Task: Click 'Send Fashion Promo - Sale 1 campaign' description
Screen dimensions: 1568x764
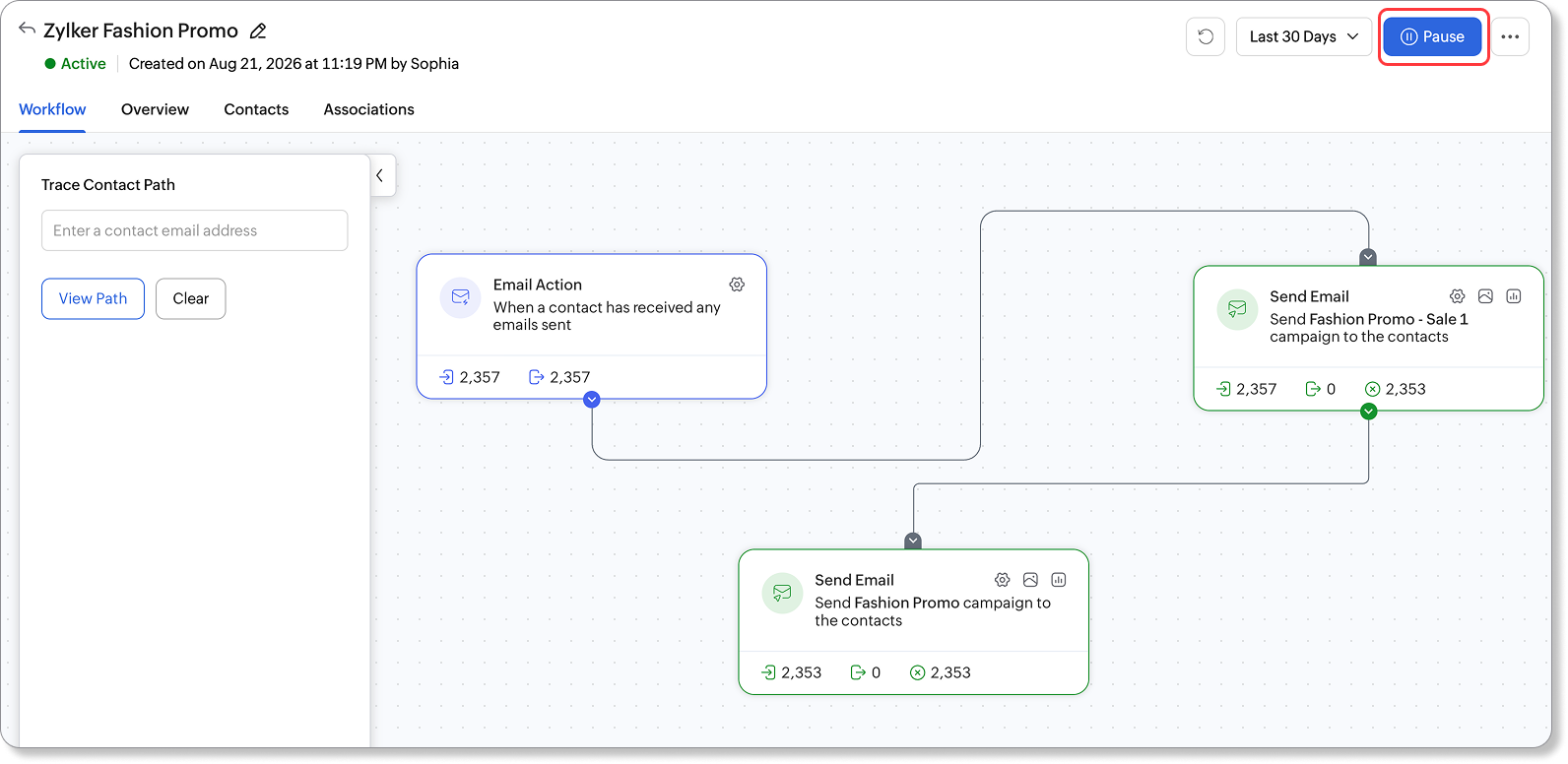Action: pyautogui.click(x=1369, y=328)
